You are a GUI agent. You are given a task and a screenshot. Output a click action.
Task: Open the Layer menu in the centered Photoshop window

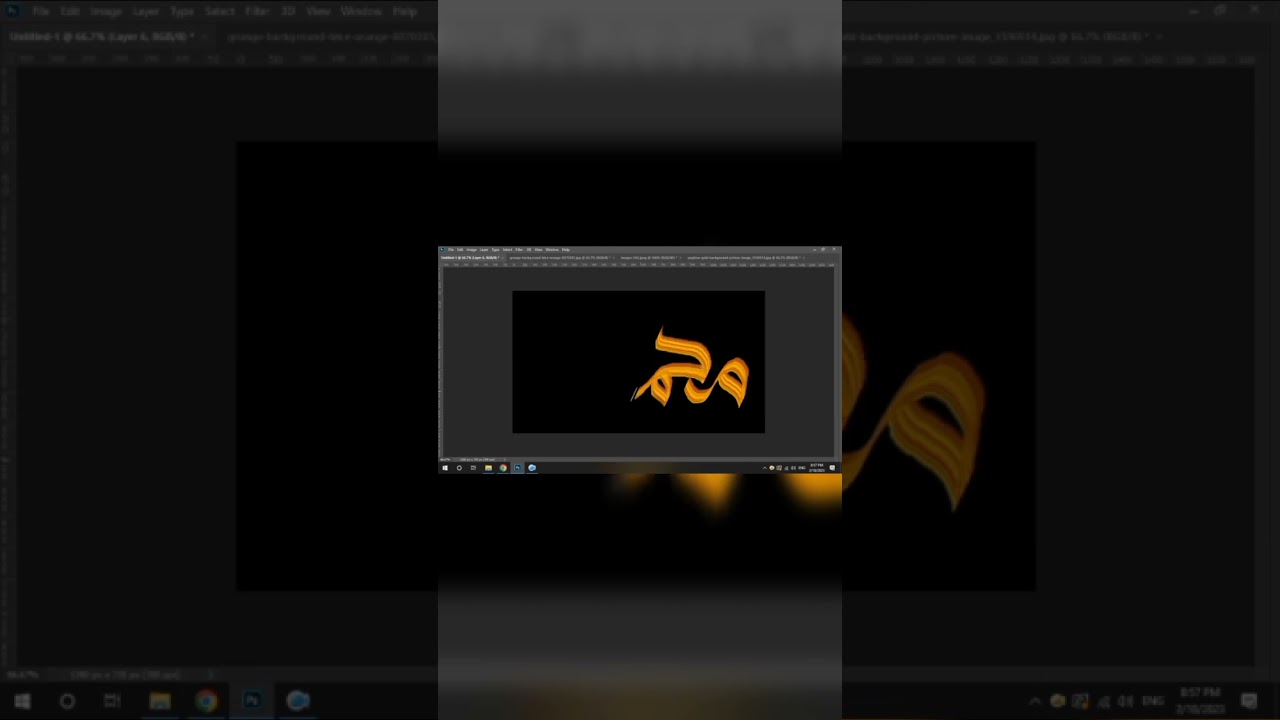484,250
